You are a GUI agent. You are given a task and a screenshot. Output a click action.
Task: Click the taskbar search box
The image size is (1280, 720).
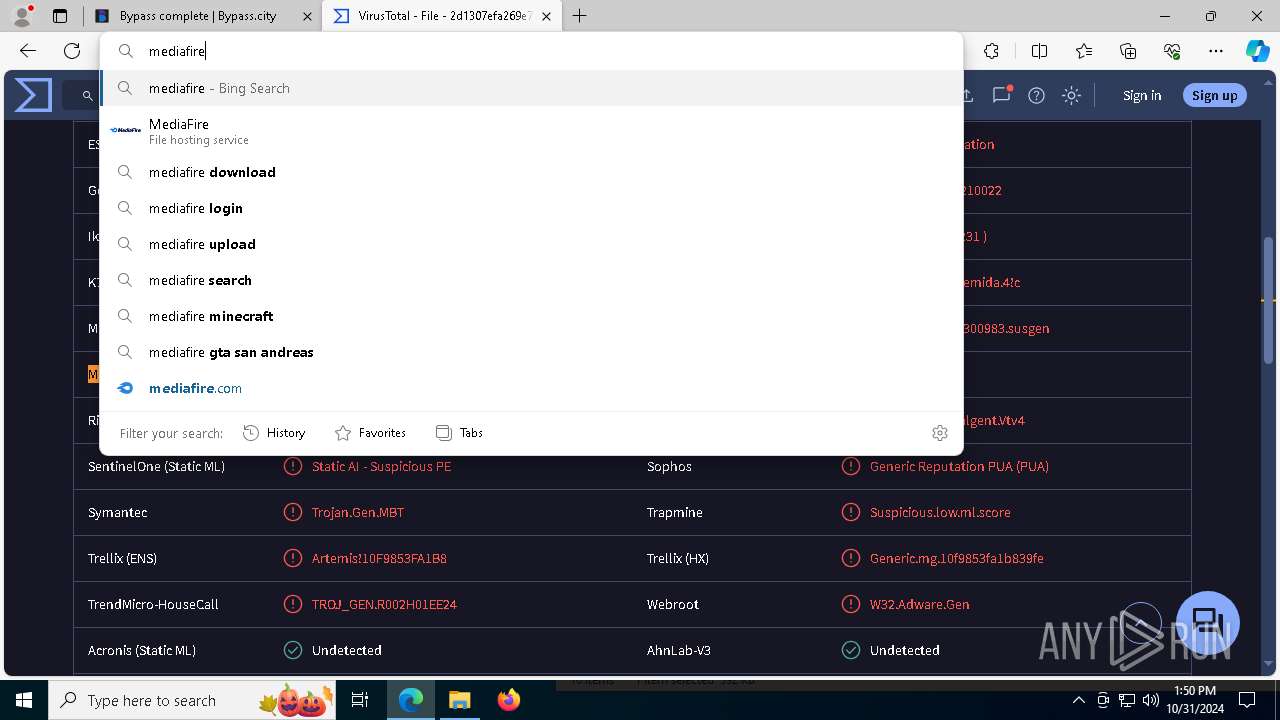click(x=192, y=700)
